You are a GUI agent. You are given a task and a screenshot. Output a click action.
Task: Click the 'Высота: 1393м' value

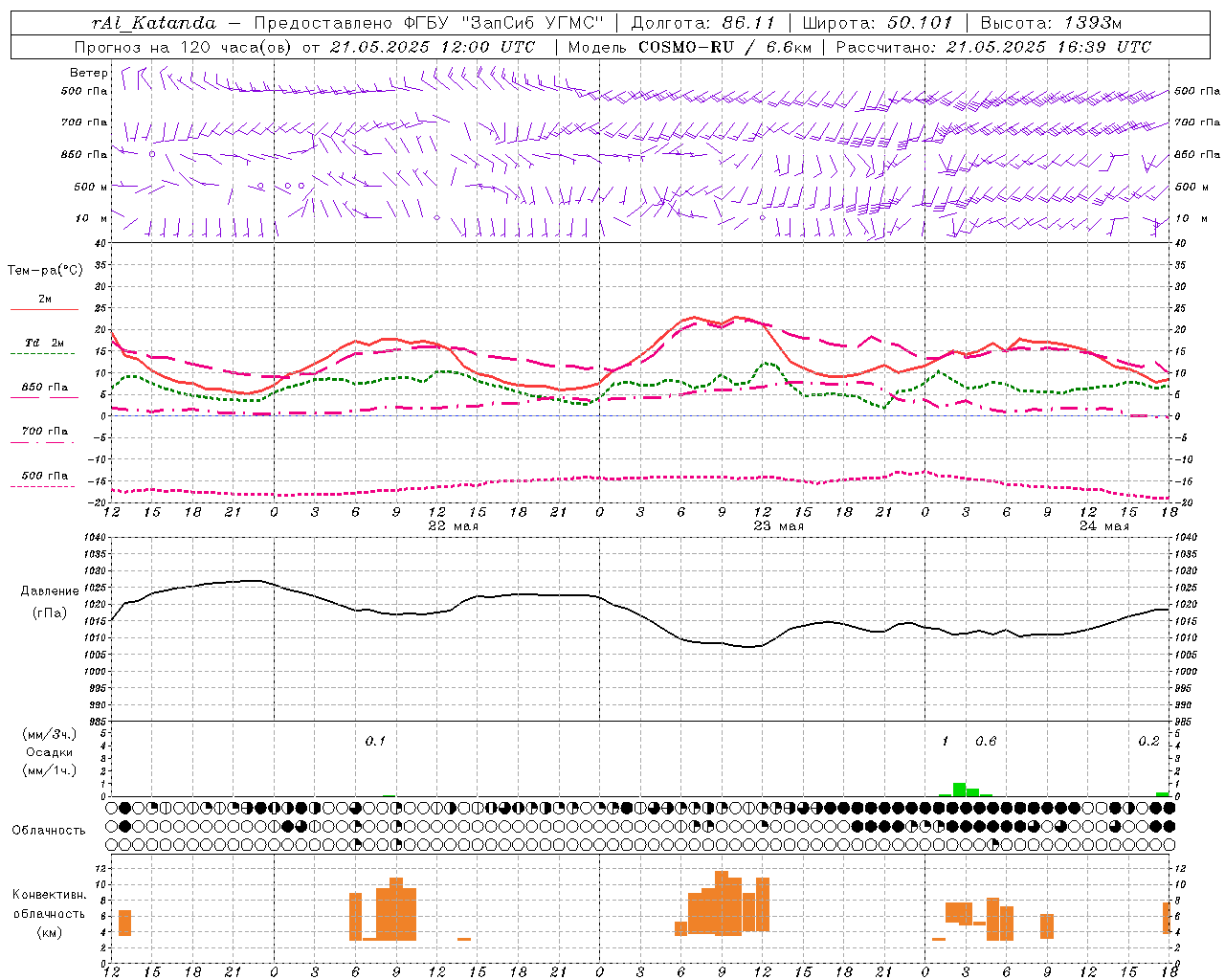tap(1051, 23)
